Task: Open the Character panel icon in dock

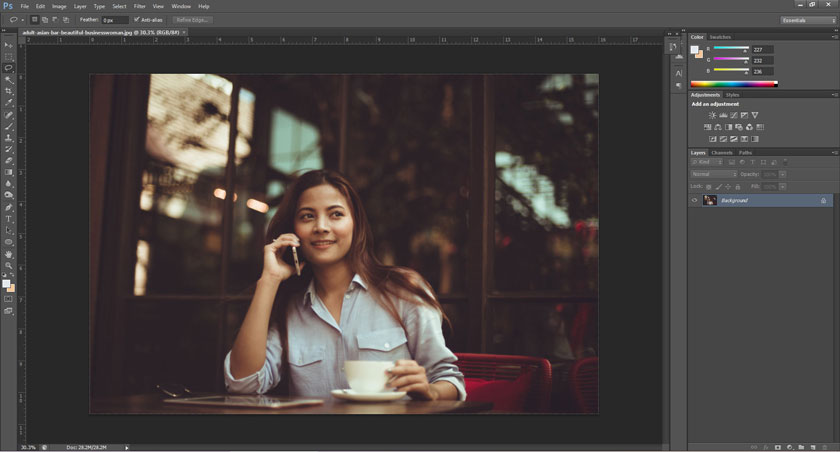Action: pyautogui.click(x=679, y=73)
